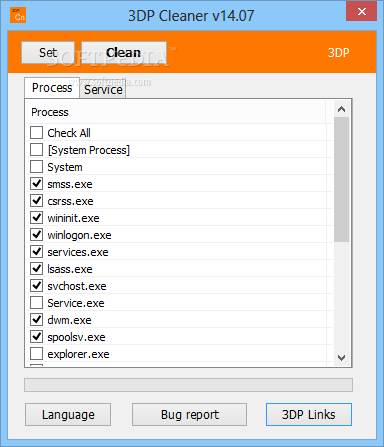Click the scrollbar track below the thumb
This screenshot has height=447, width=384.
[x=341, y=296]
